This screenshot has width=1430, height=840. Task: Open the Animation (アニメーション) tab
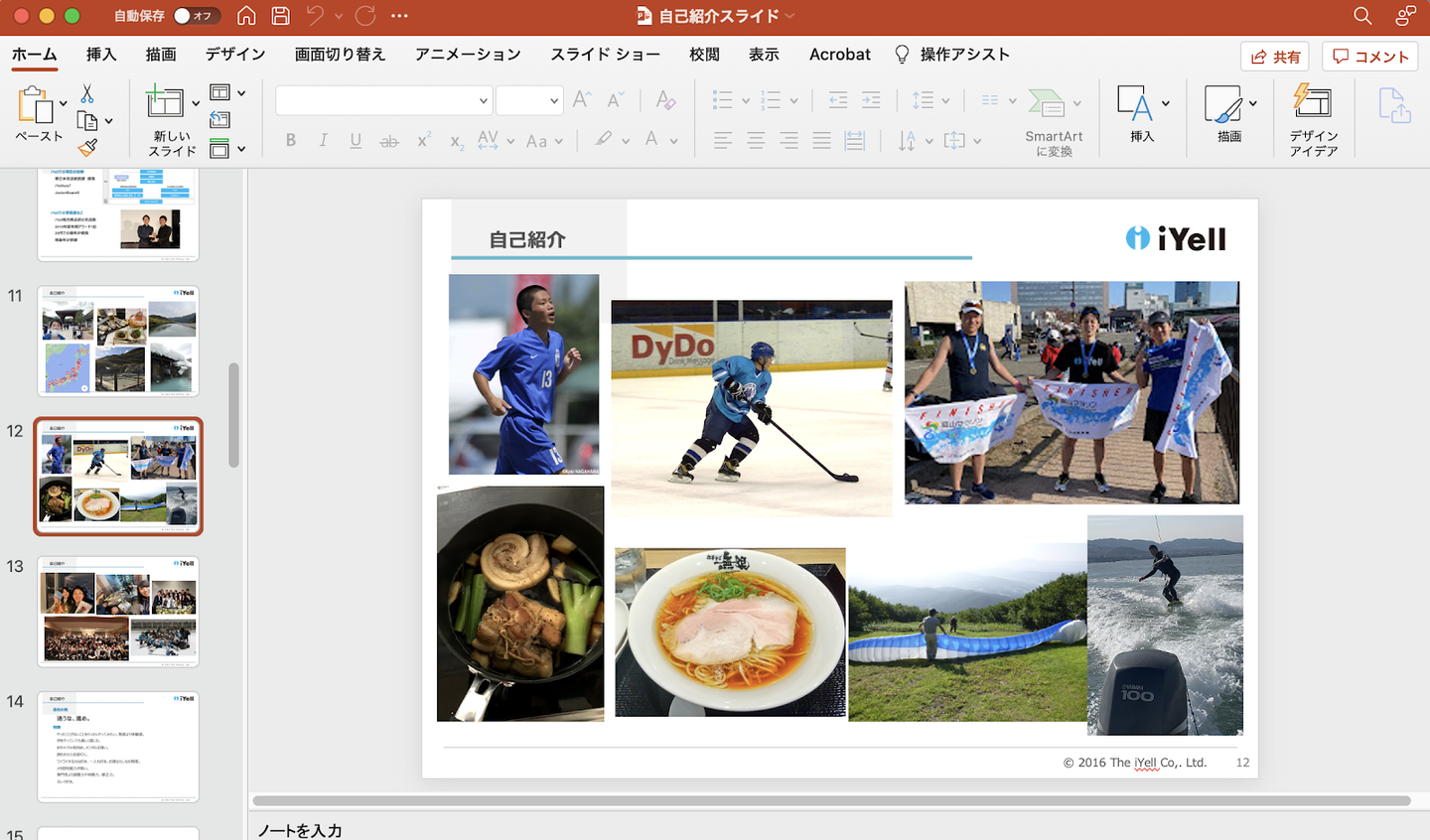(x=468, y=55)
